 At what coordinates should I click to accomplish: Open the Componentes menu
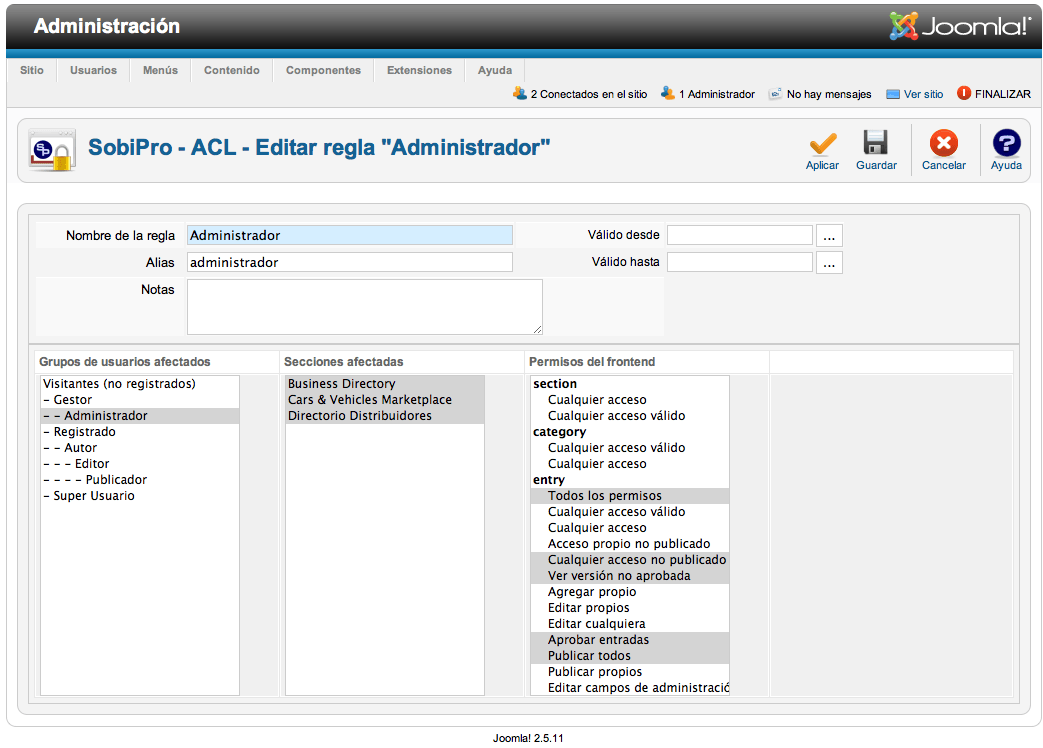(x=323, y=70)
